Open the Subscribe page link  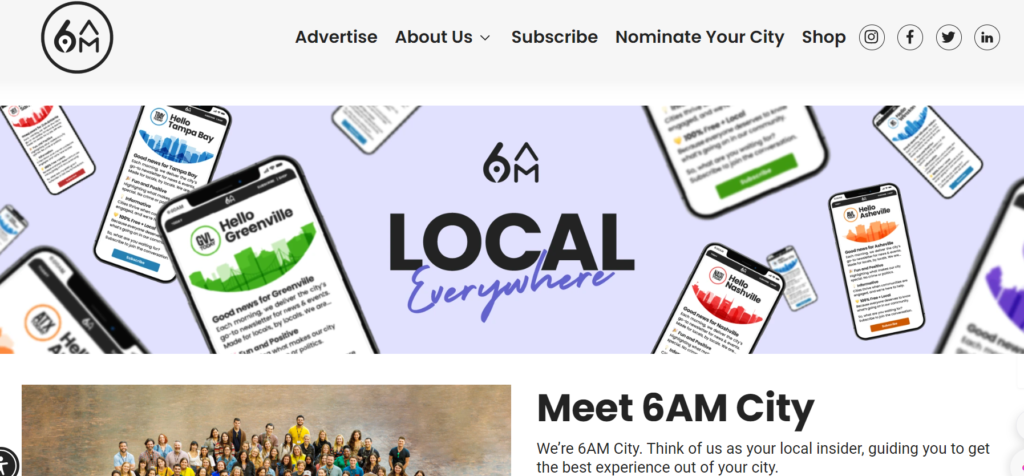554,37
